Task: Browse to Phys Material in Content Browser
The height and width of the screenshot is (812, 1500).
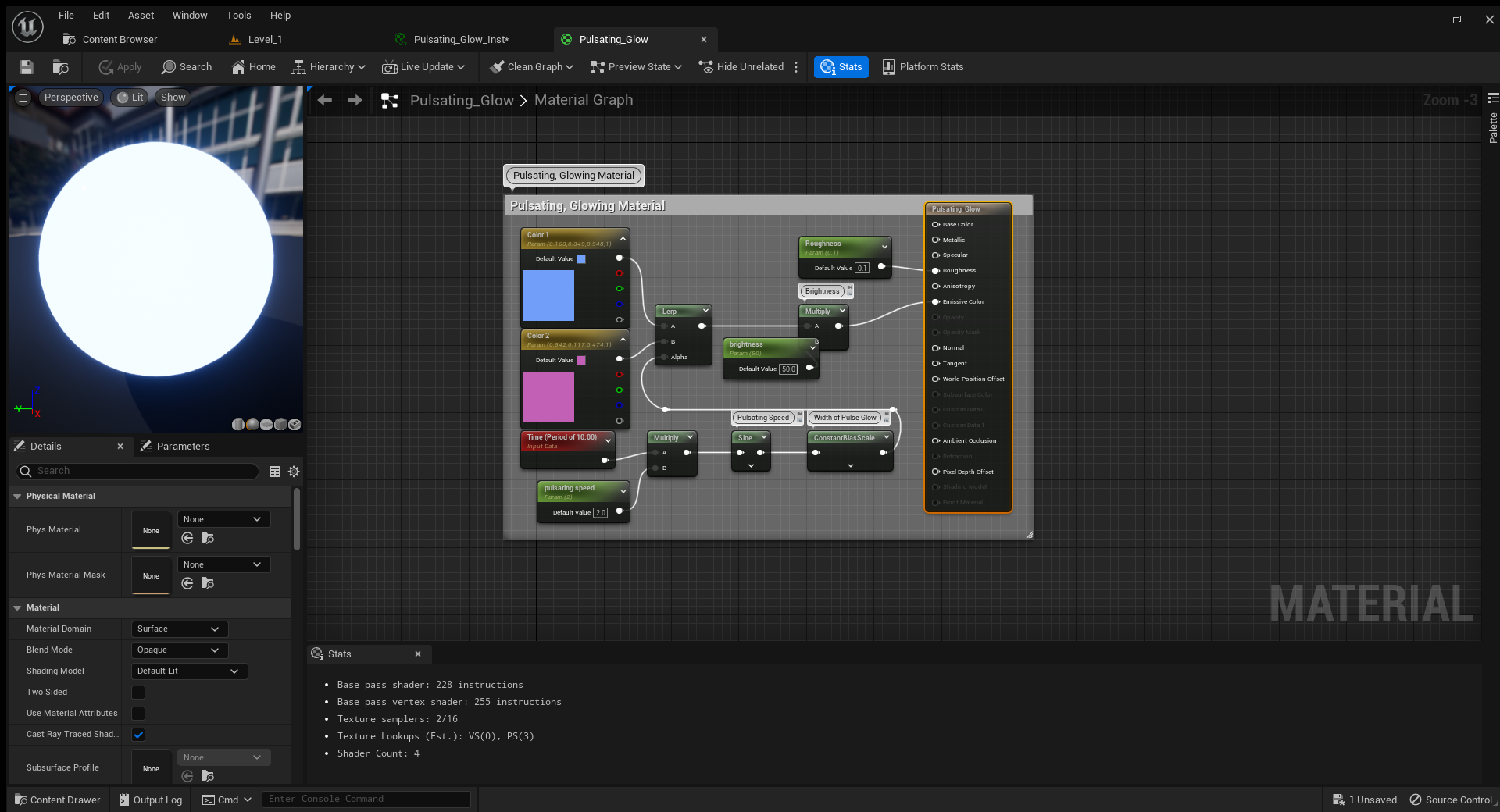Action: click(x=207, y=538)
